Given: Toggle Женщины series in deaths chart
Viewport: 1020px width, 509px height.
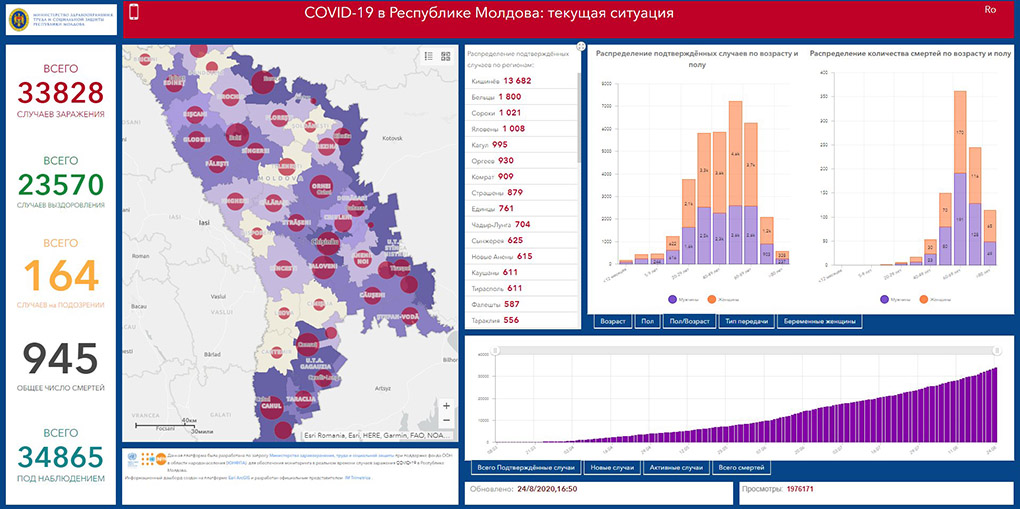Looking at the screenshot, I should pyautogui.click(x=934, y=298).
